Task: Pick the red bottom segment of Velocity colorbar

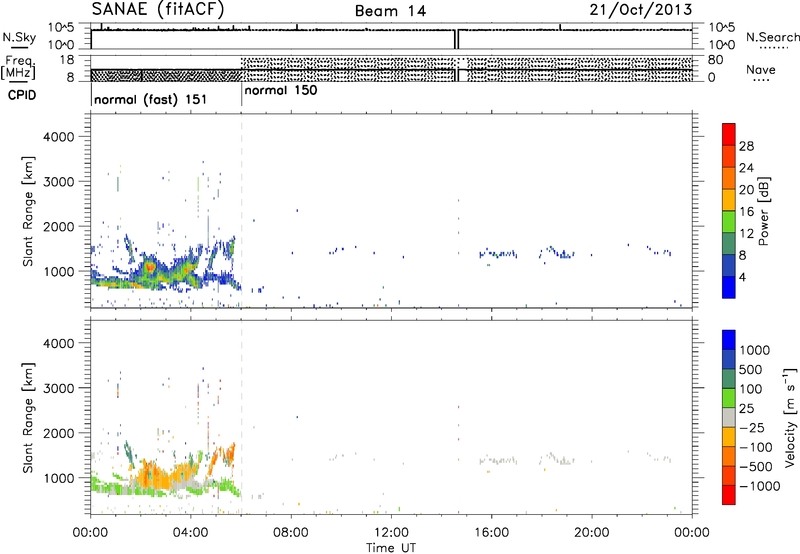Action: [x=729, y=495]
